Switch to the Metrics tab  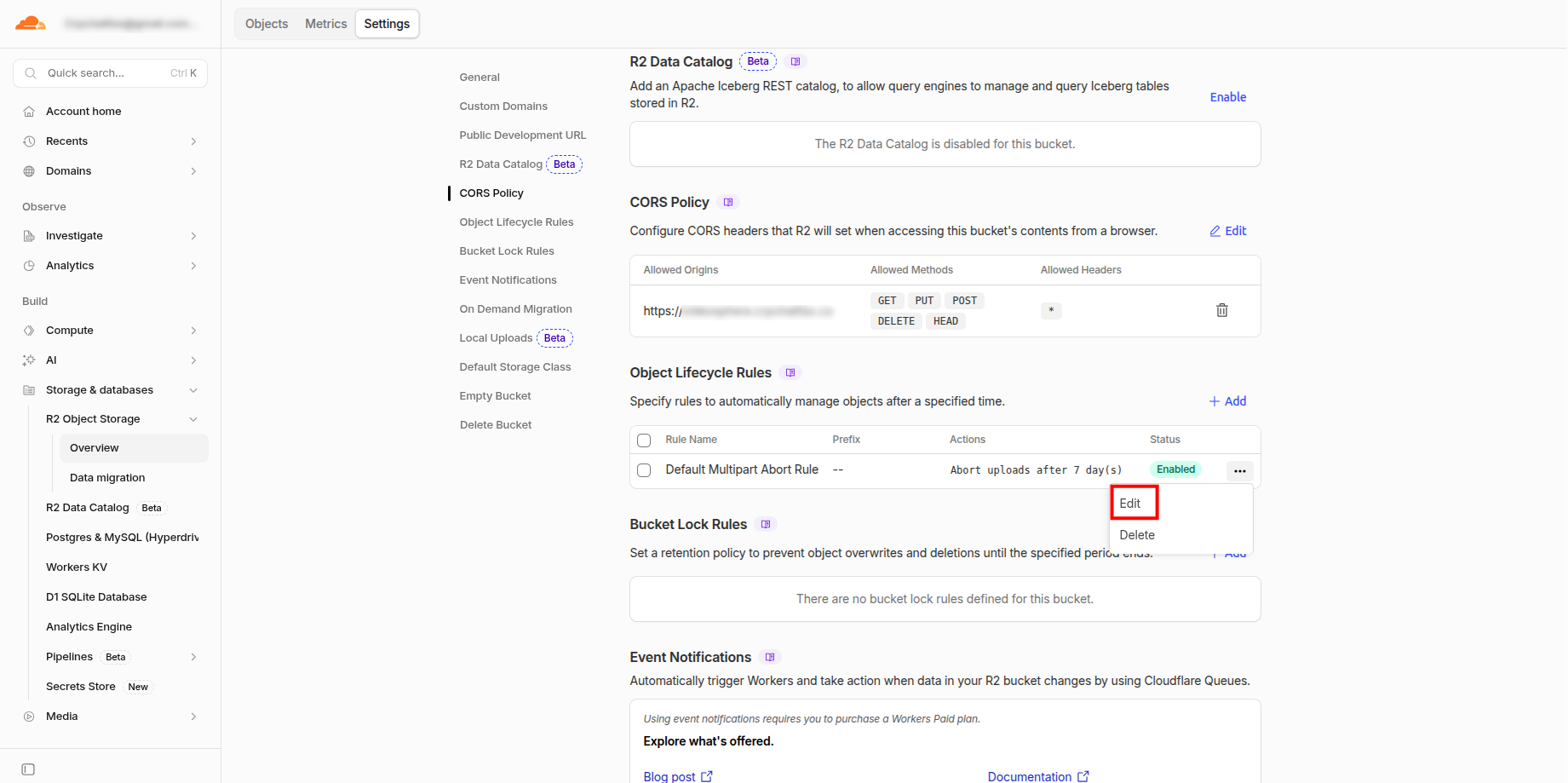click(x=326, y=24)
